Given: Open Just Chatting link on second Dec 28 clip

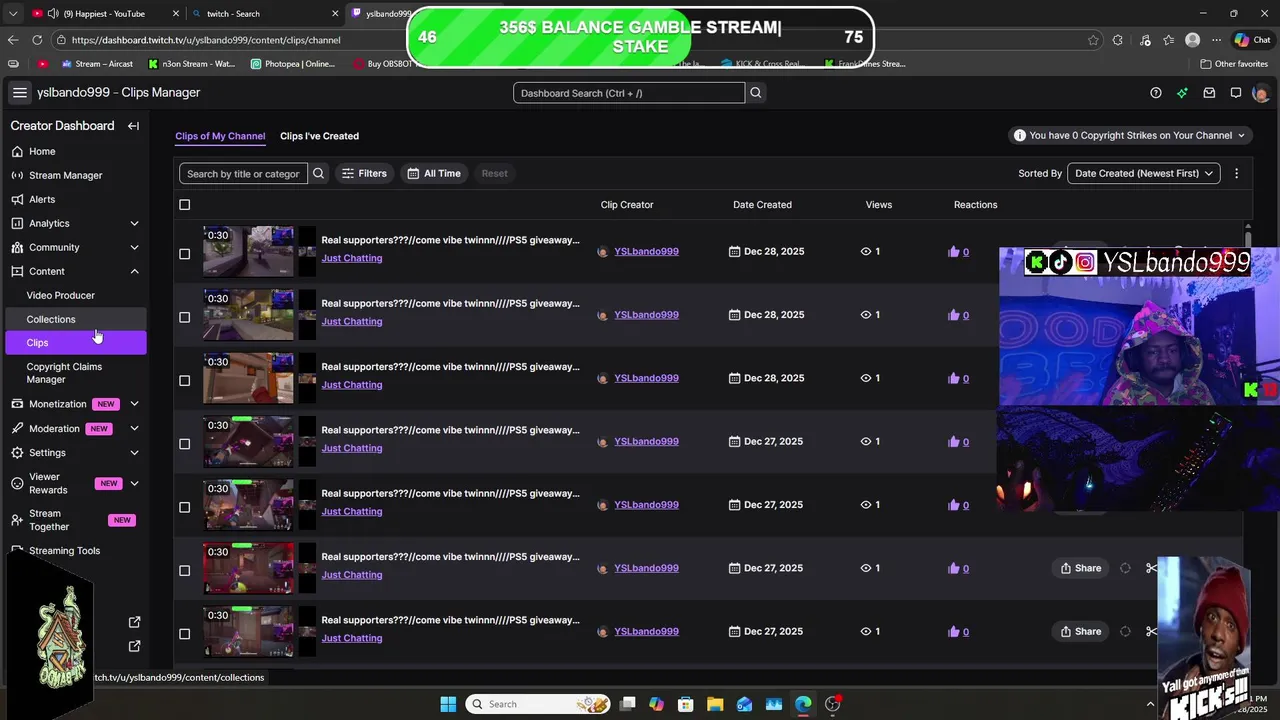Looking at the screenshot, I should pos(352,321).
